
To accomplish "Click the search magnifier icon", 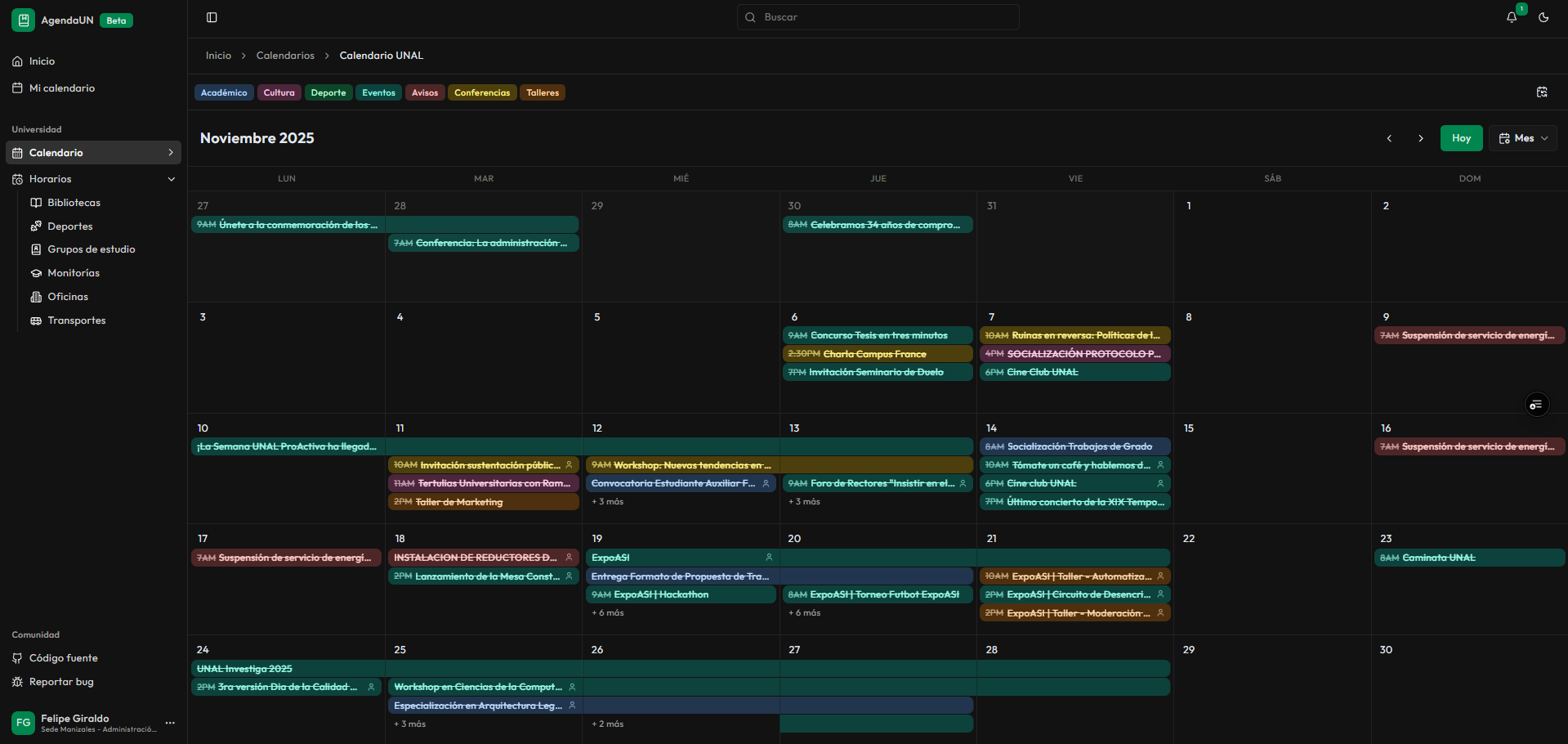I will pos(750,17).
